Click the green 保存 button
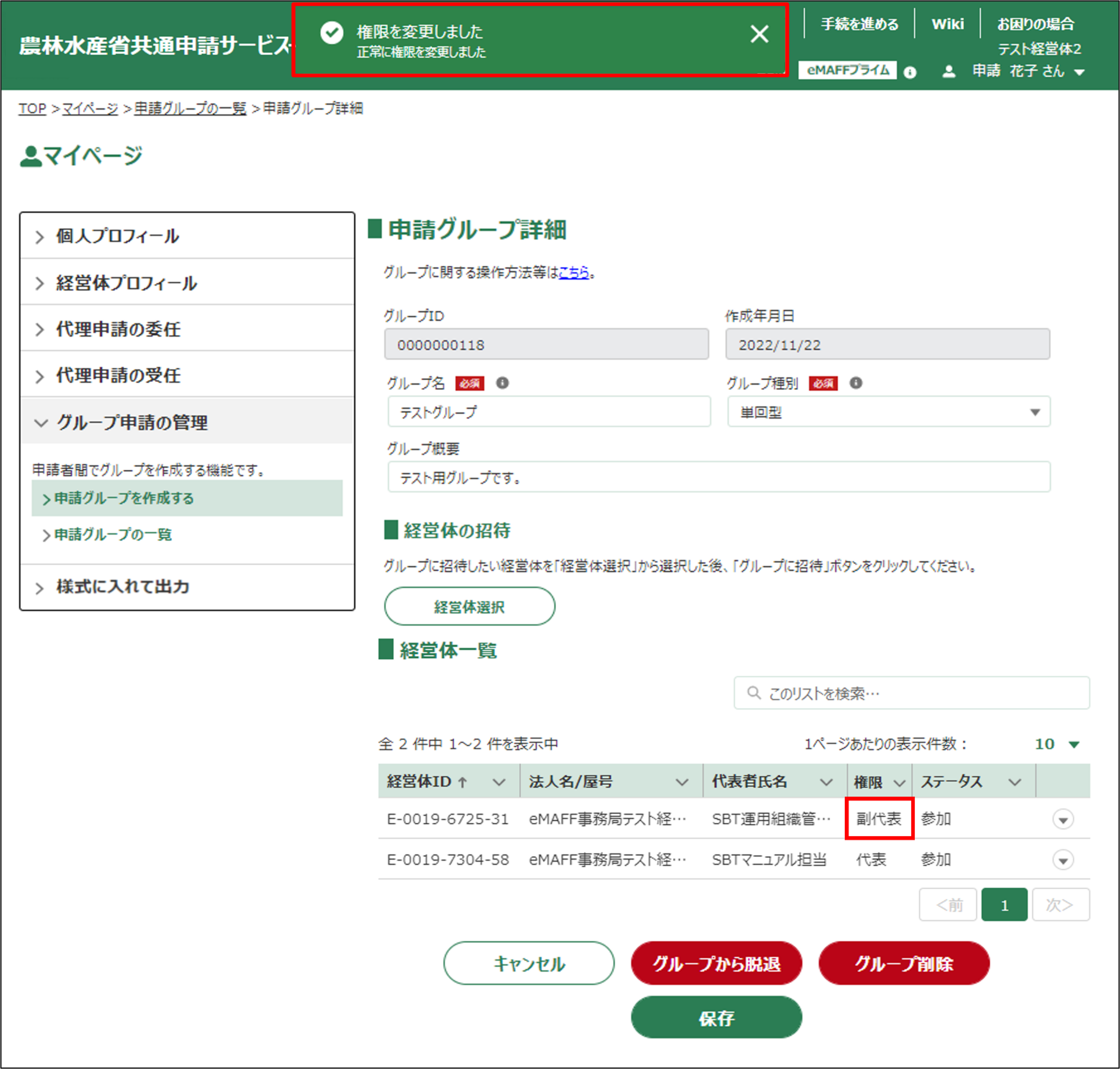This screenshot has width=1120, height=1069. [x=716, y=1018]
